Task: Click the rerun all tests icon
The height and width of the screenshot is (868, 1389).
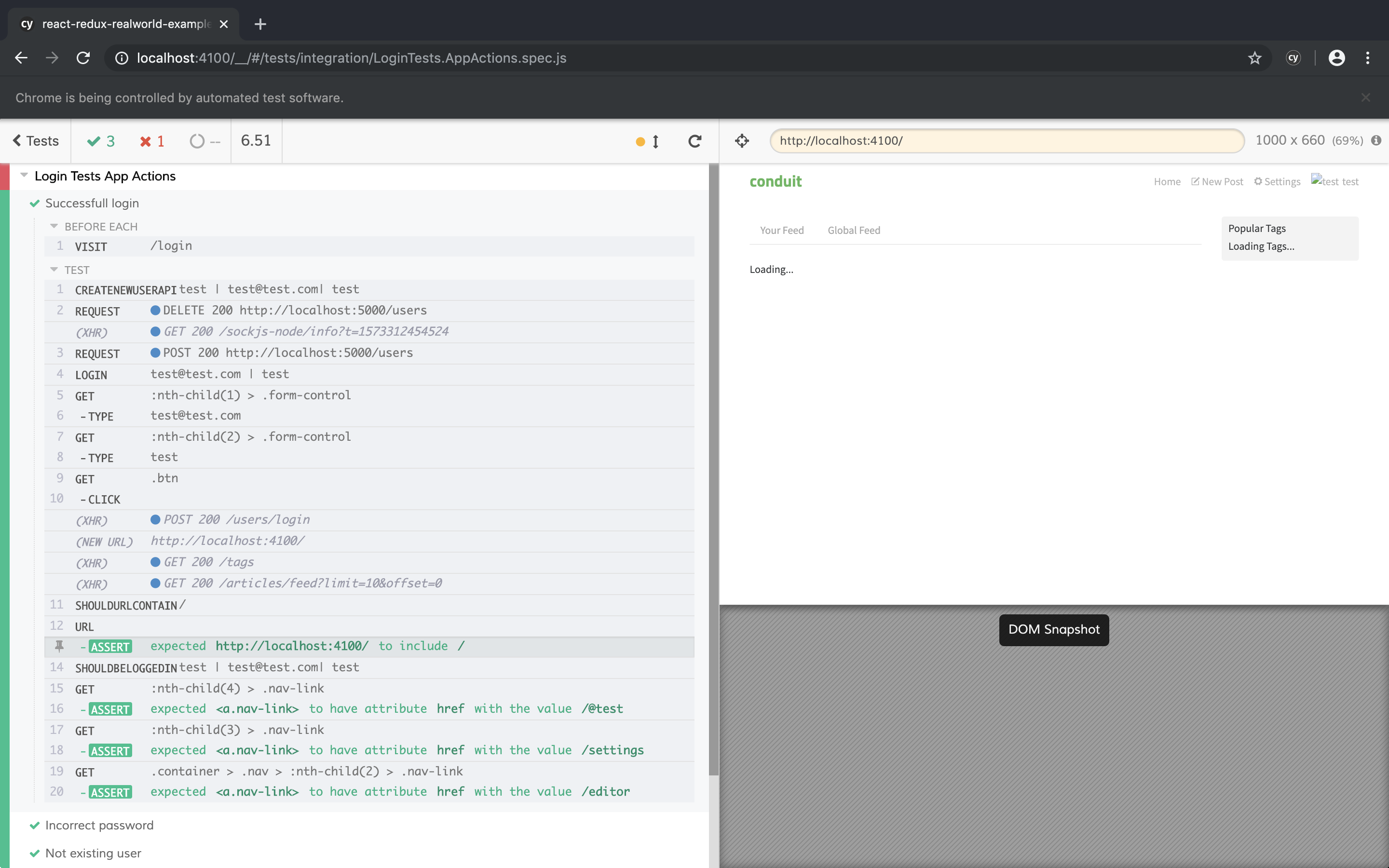Action: click(x=694, y=141)
